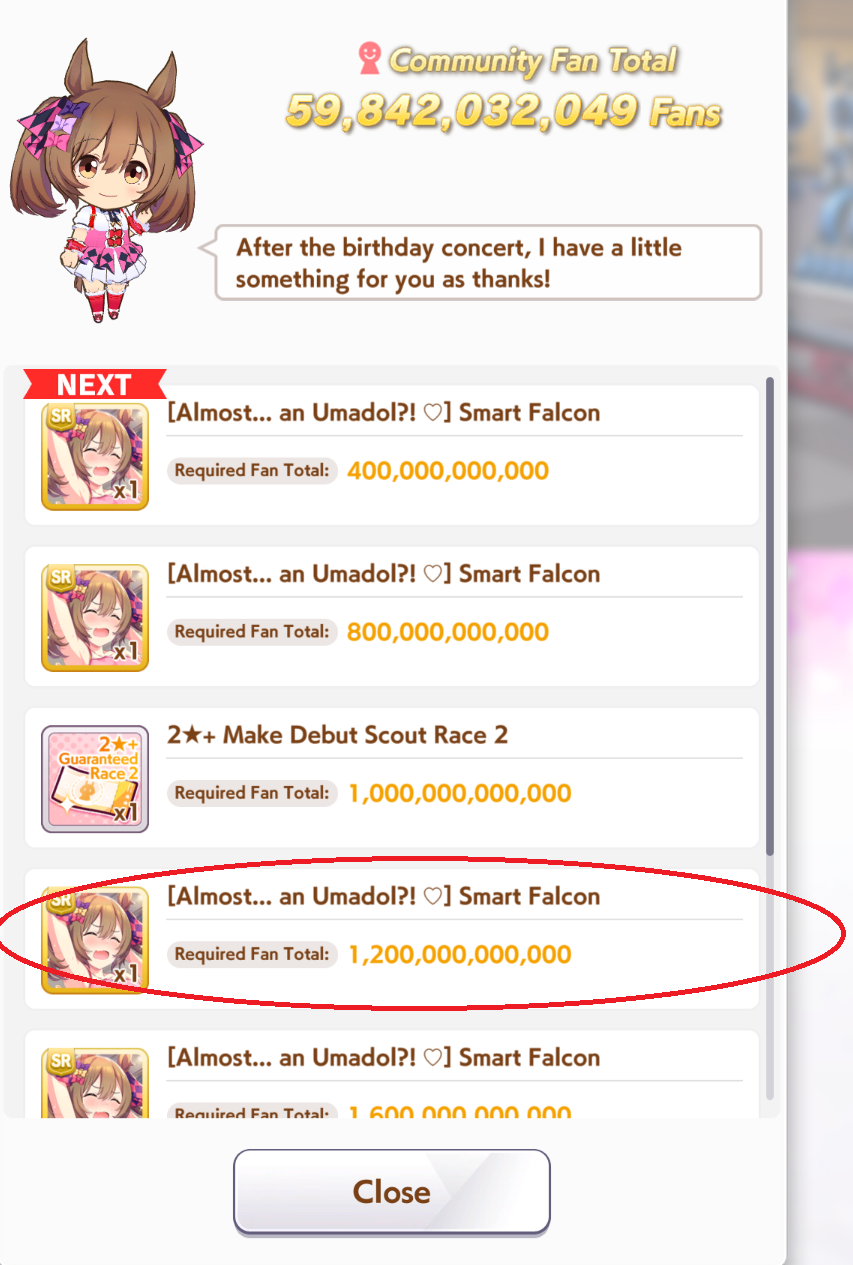
Task: Select the 2★+ Make Debut Scout Race 2 title
Action: 338,735
